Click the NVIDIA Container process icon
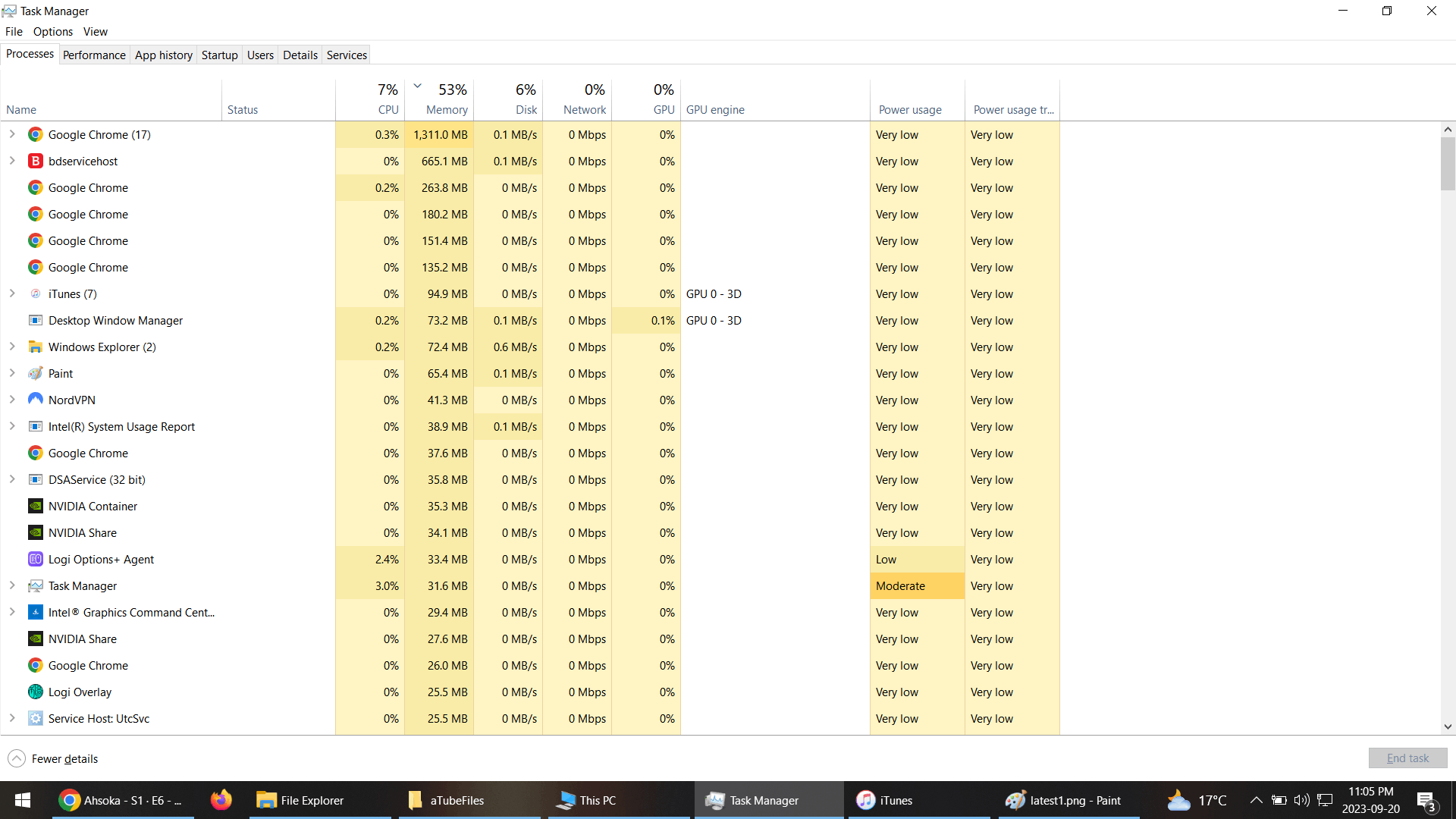Viewport: 1456px width, 819px height. [x=35, y=506]
